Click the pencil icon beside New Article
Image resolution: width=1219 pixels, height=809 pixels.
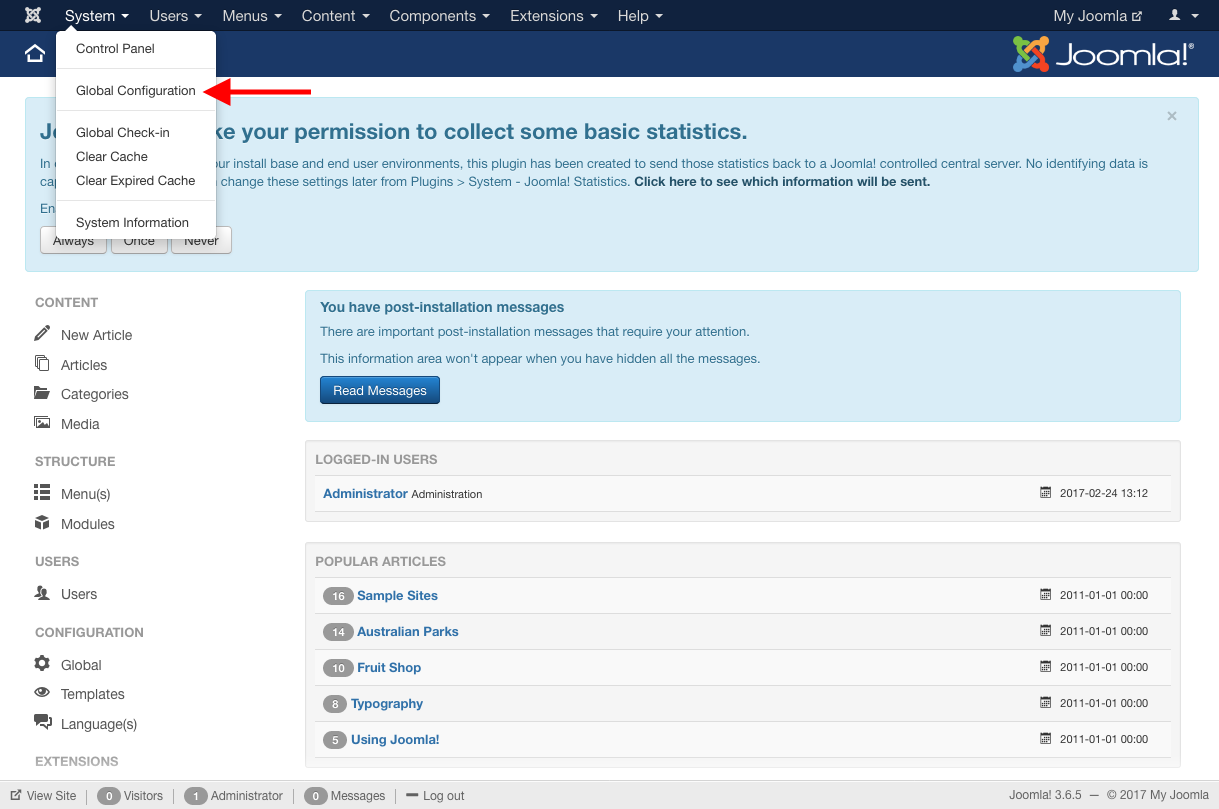pos(42,334)
